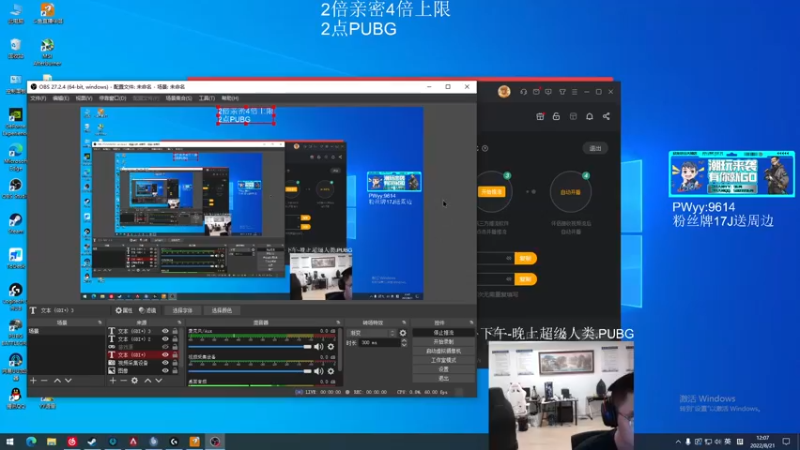This screenshot has width=800, height=450.
Task: Increase transition duration with stepper
Action: point(404,341)
